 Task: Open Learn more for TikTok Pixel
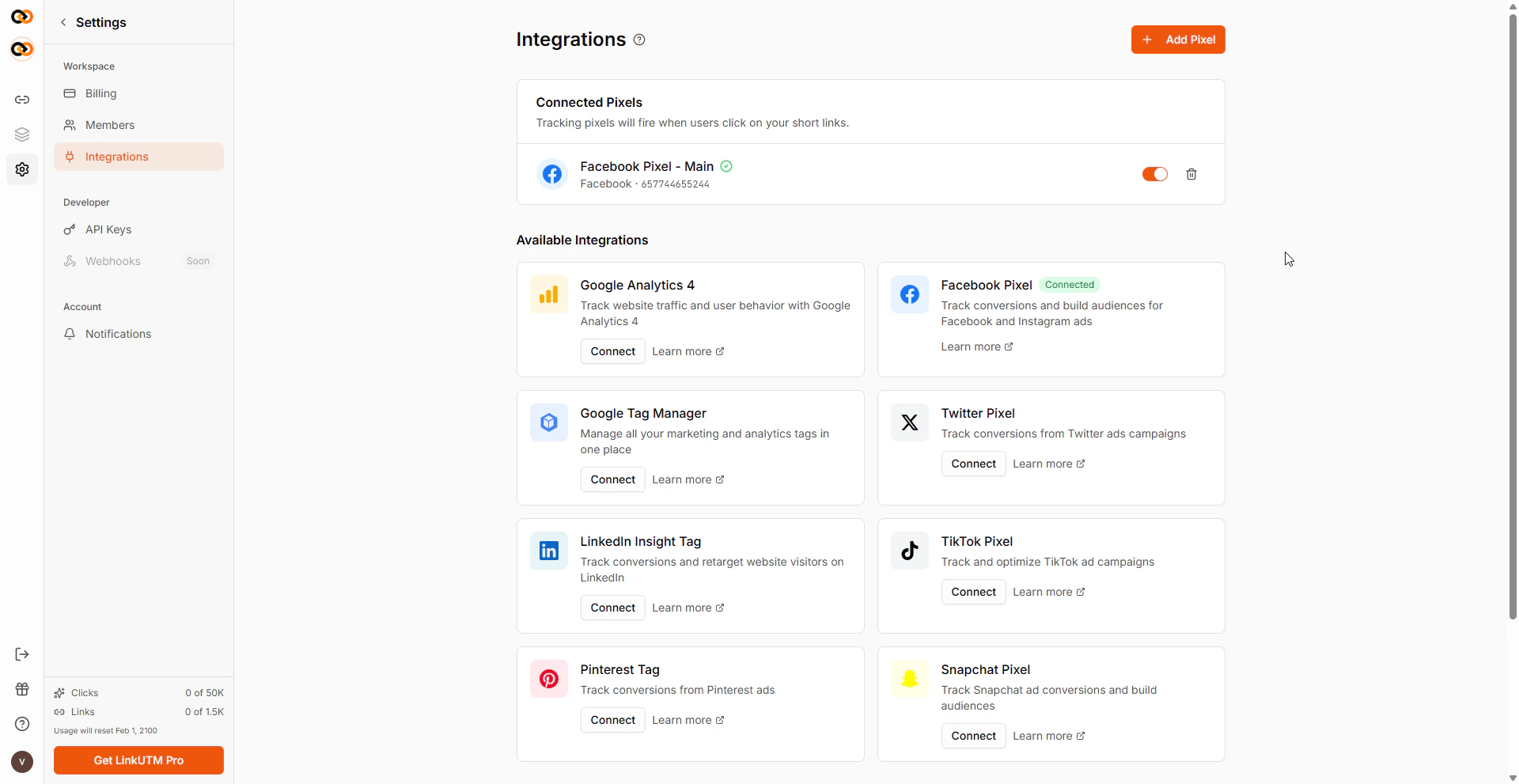tap(1049, 592)
